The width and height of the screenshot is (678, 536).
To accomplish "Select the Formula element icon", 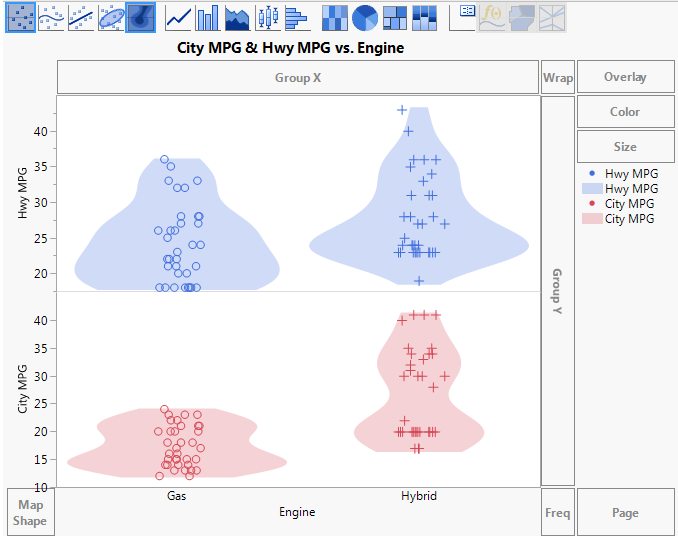I will [x=492, y=18].
